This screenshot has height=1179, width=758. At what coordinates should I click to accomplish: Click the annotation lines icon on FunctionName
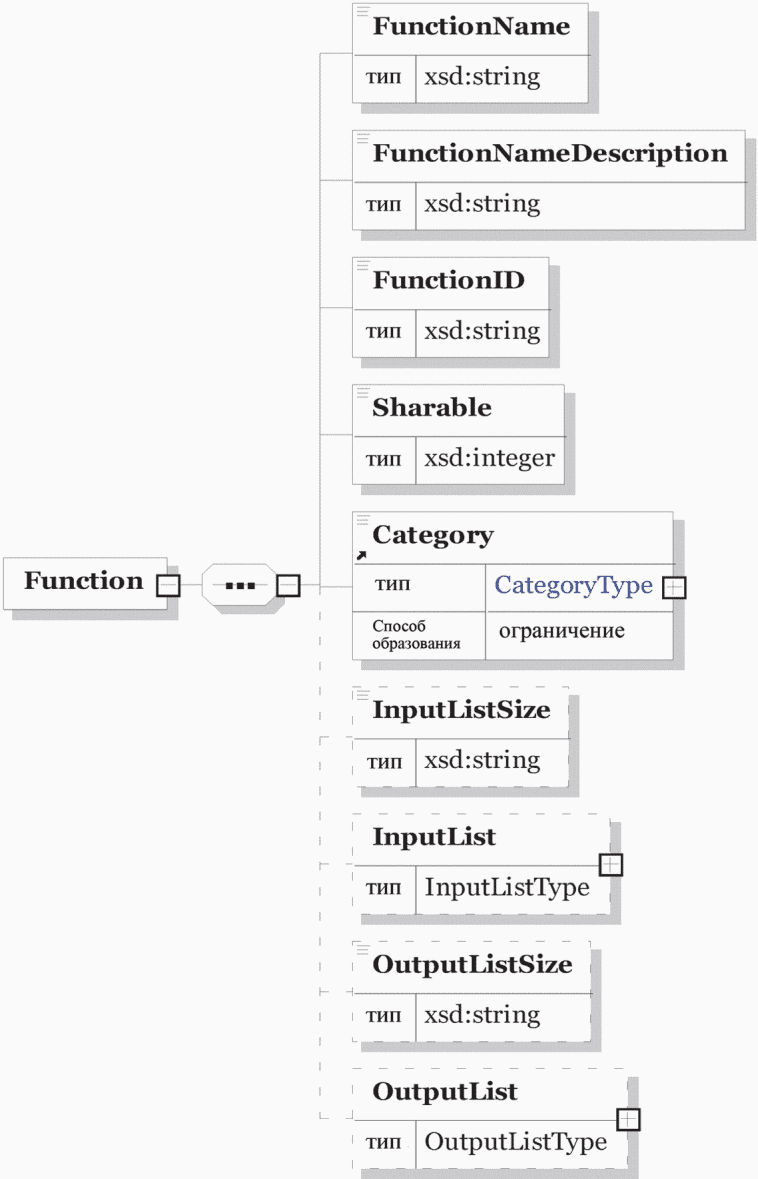362,11
